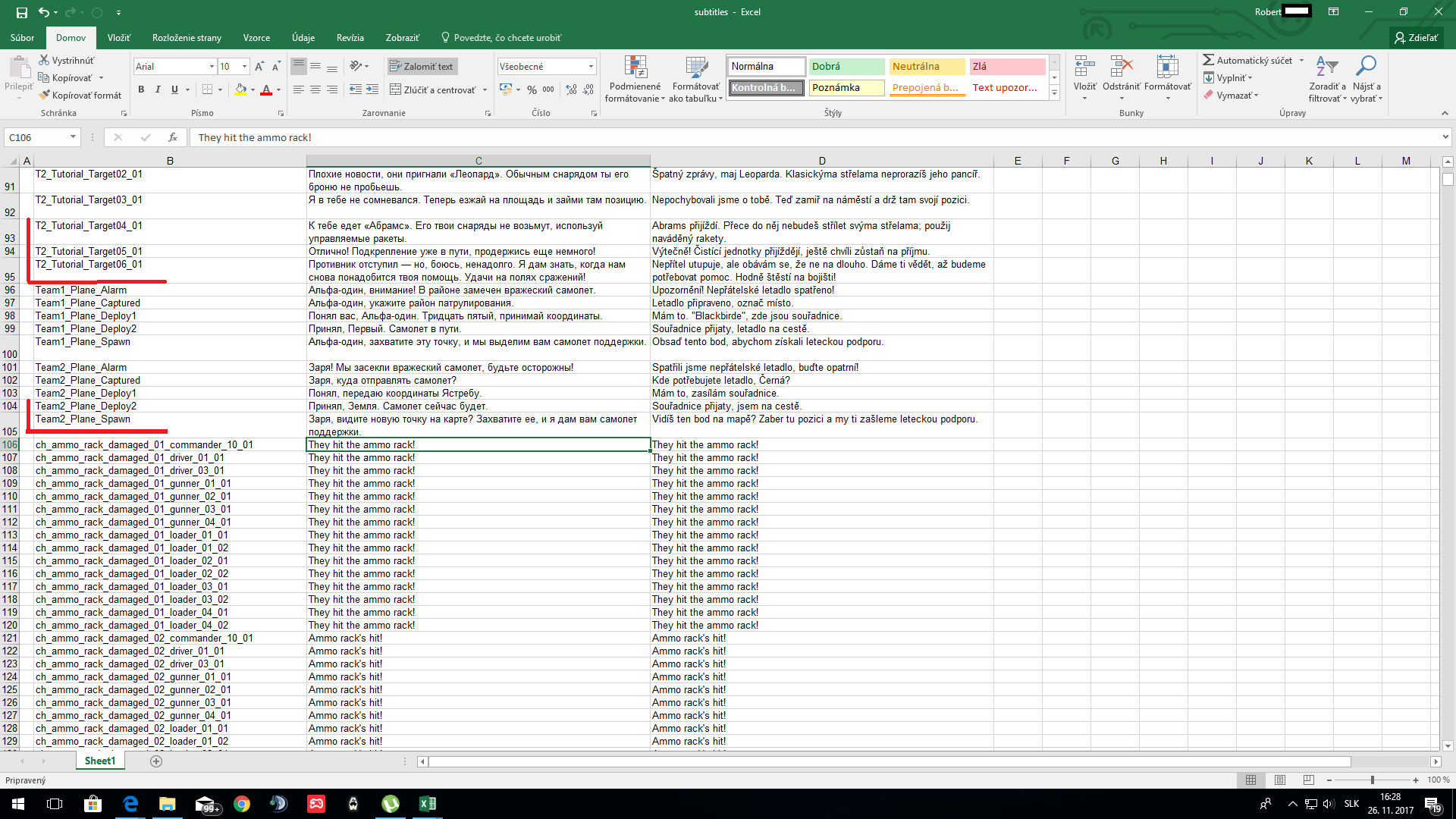Expand the cell styles gallery

tap(1054, 93)
